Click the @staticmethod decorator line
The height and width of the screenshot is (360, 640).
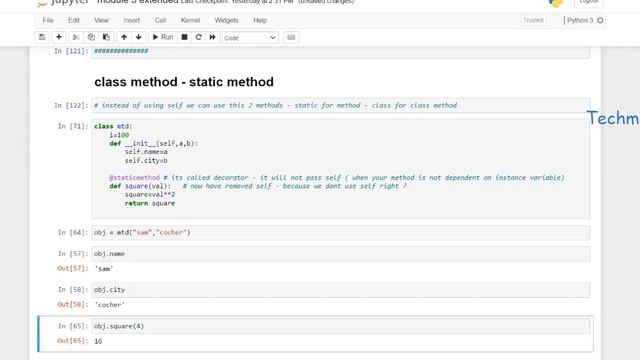tap(337, 178)
